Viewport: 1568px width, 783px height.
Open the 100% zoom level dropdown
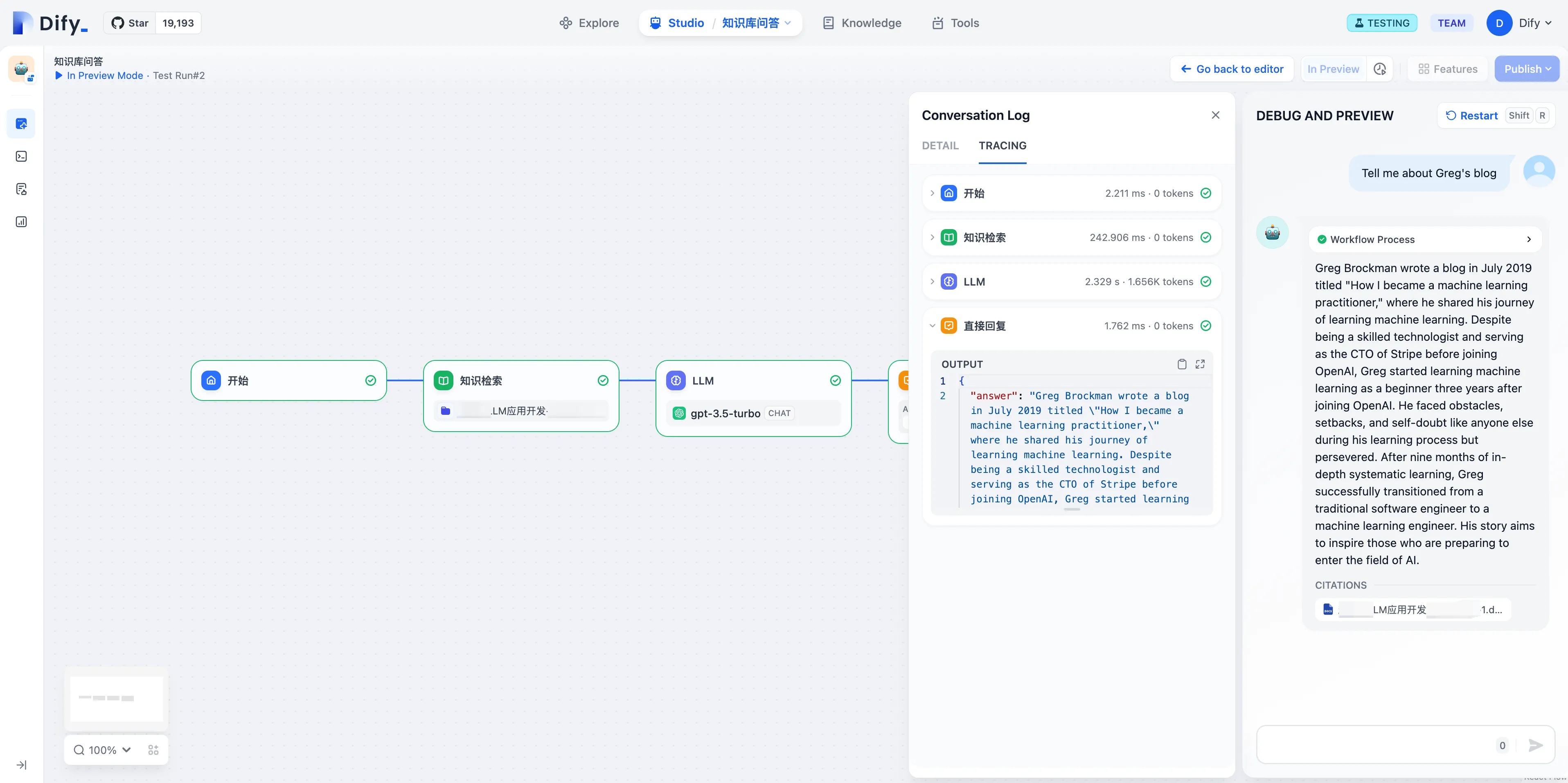(x=102, y=749)
